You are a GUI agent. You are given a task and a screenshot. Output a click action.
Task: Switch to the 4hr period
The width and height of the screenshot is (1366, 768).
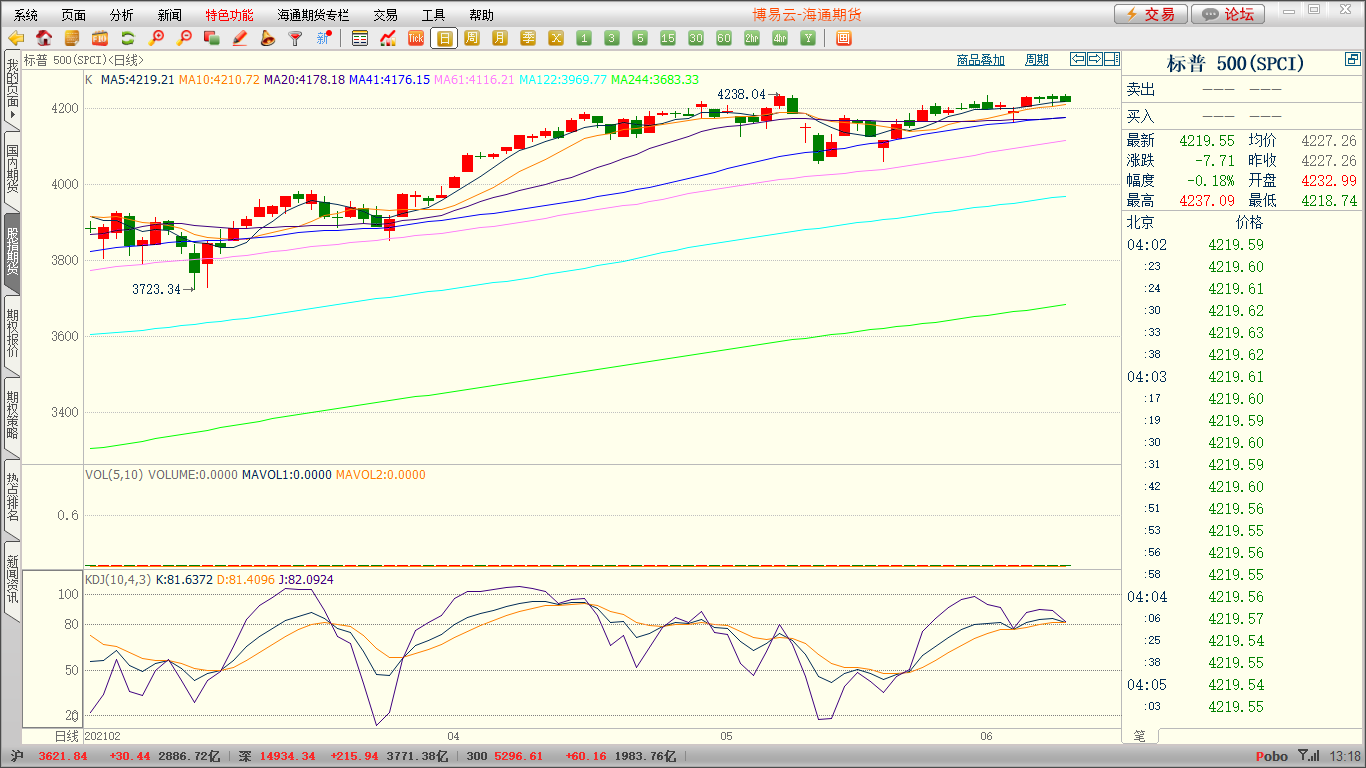click(x=780, y=38)
